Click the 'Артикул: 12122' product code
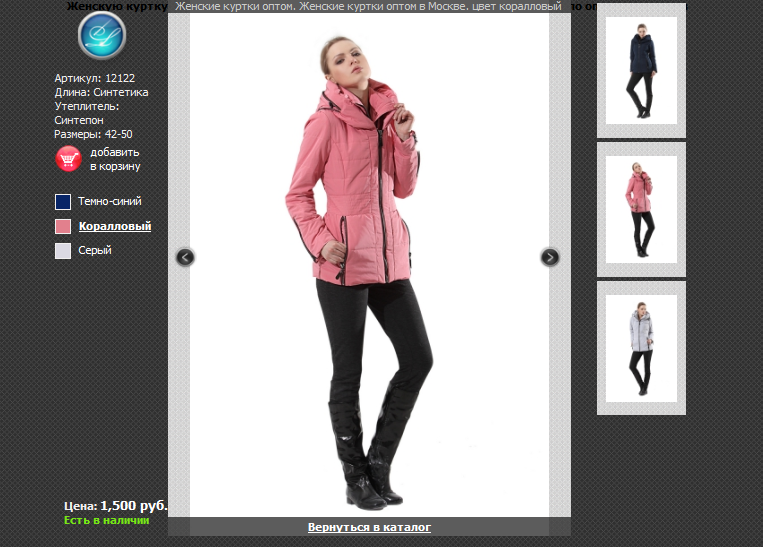Viewport: 763px width, 547px height. pyautogui.click(x=95, y=78)
